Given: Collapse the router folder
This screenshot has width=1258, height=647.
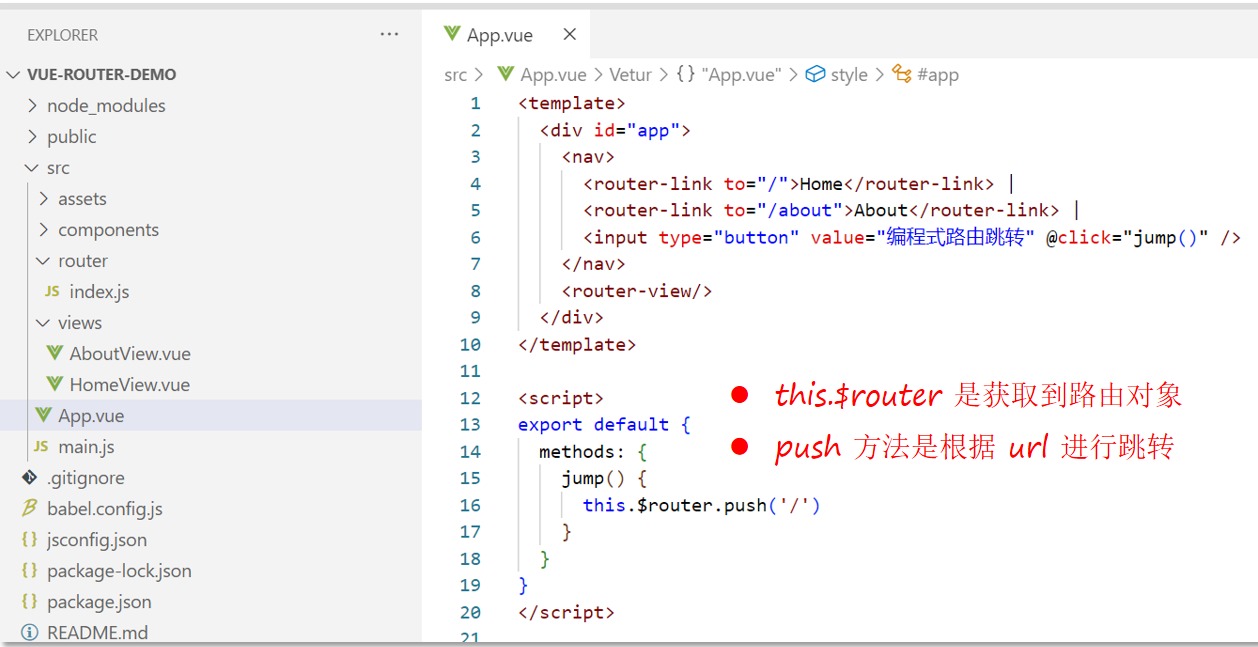Looking at the screenshot, I should tap(44, 261).
